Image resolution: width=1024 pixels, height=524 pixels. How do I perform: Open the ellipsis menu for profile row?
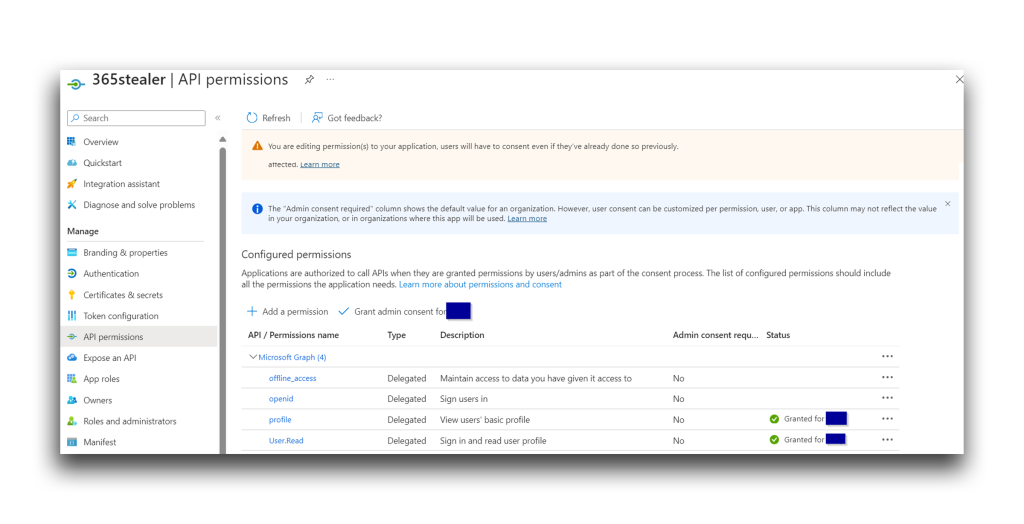887,419
